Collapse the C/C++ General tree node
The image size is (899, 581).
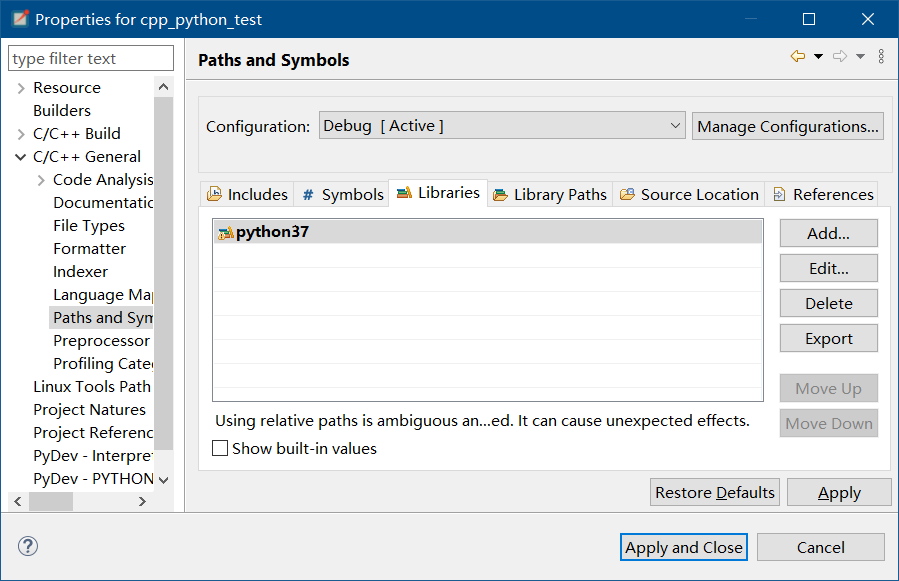tap(21, 157)
